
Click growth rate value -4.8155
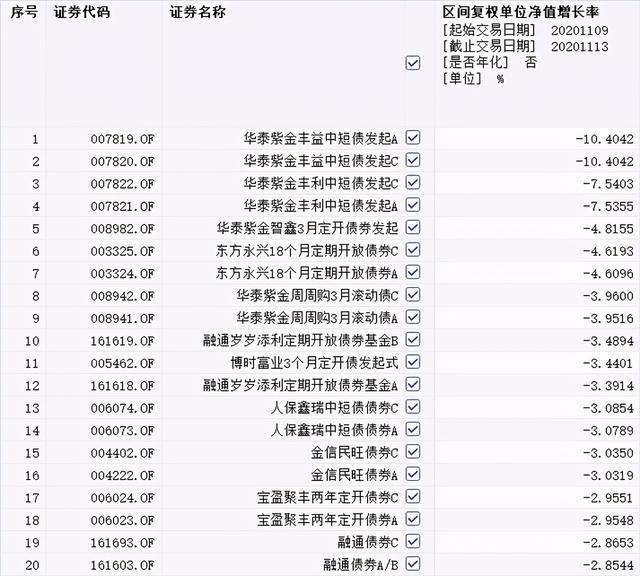(x=608, y=229)
